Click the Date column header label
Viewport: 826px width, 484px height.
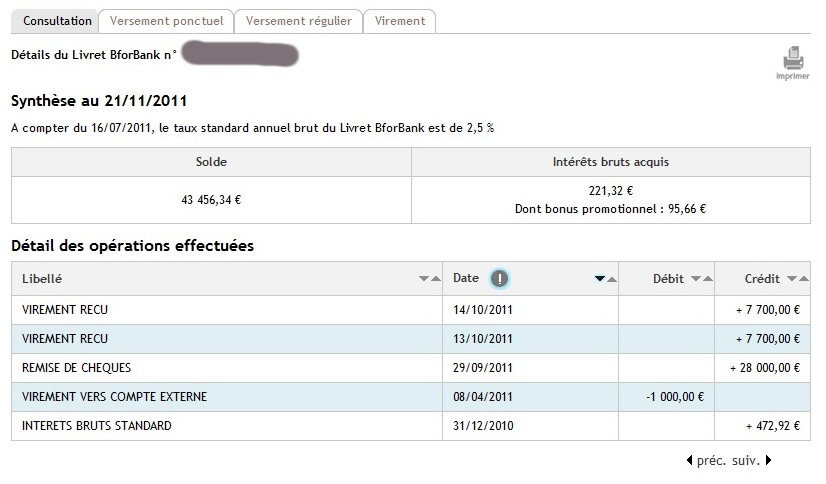tap(466, 278)
